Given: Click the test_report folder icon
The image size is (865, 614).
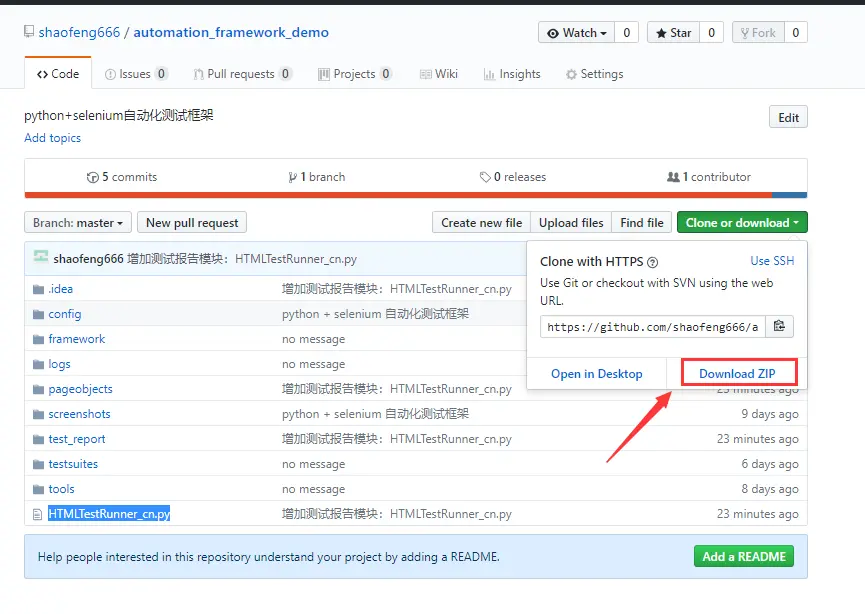Looking at the screenshot, I should (x=38, y=439).
